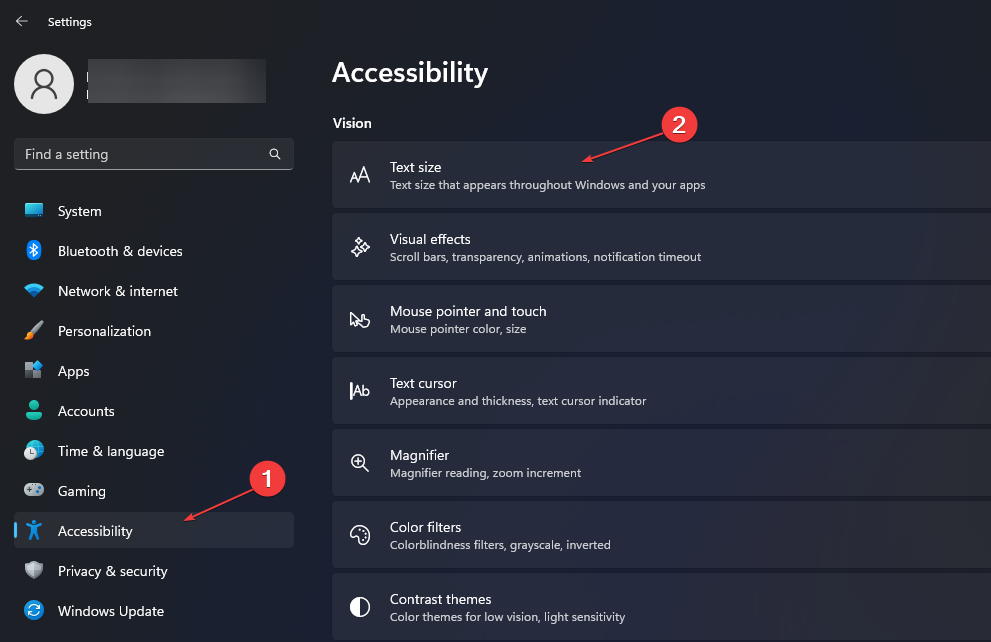This screenshot has height=642, width=991.
Task: Select Time & language in sidebar
Action: 154,451
